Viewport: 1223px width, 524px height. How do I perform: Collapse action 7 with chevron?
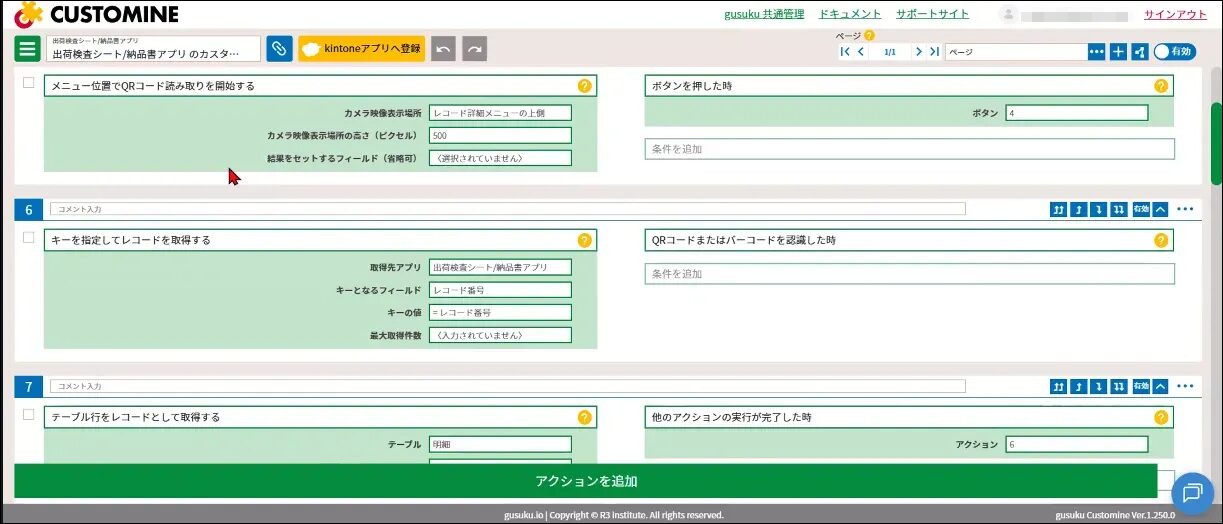(x=1161, y=386)
